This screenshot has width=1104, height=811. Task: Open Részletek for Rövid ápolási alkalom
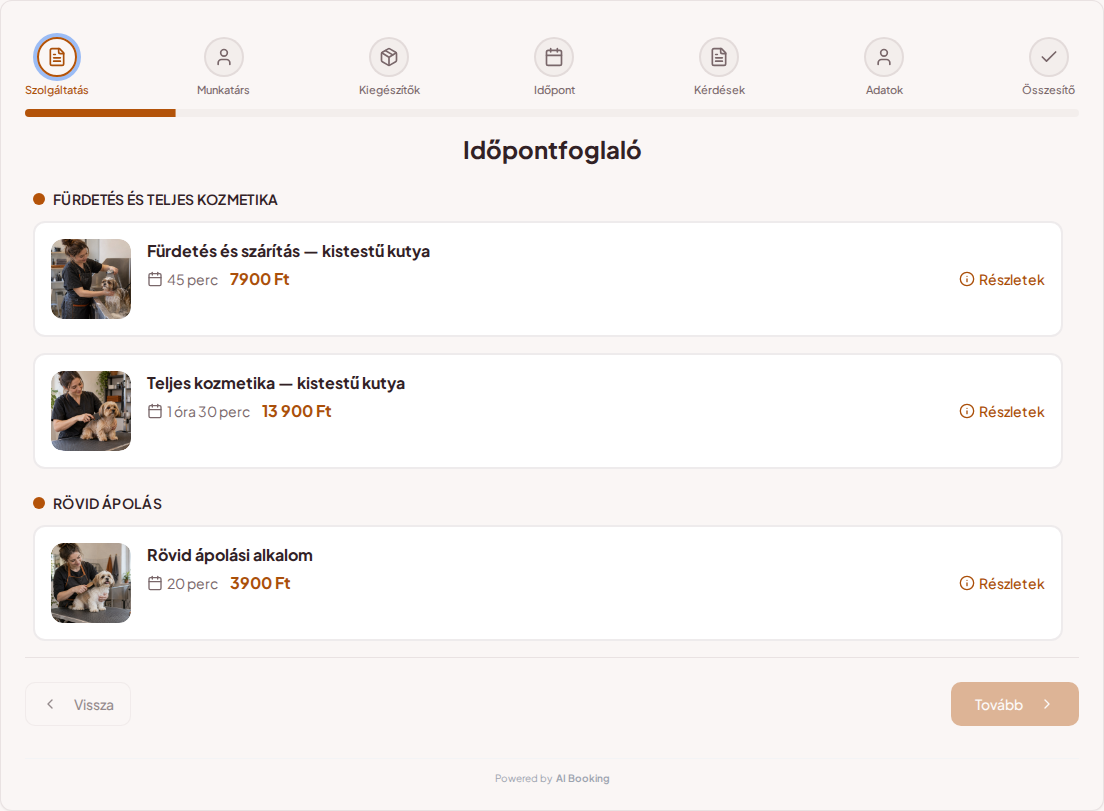tap(1002, 584)
